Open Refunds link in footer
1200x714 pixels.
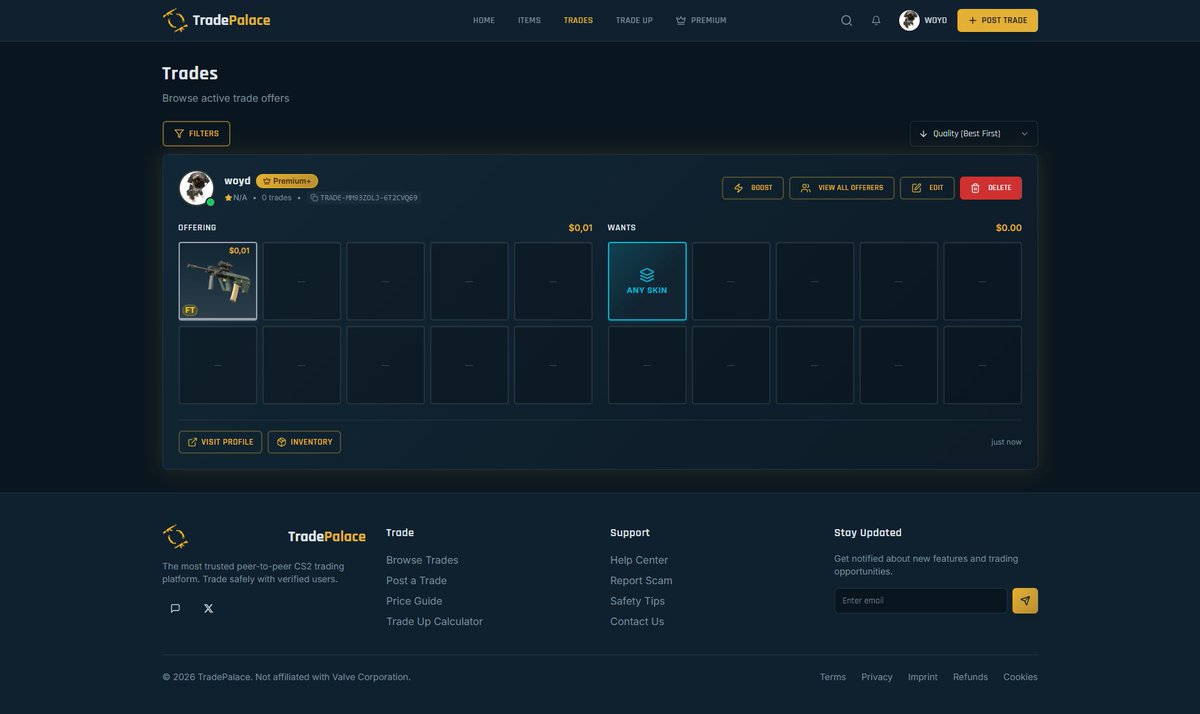tap(970, 677)
